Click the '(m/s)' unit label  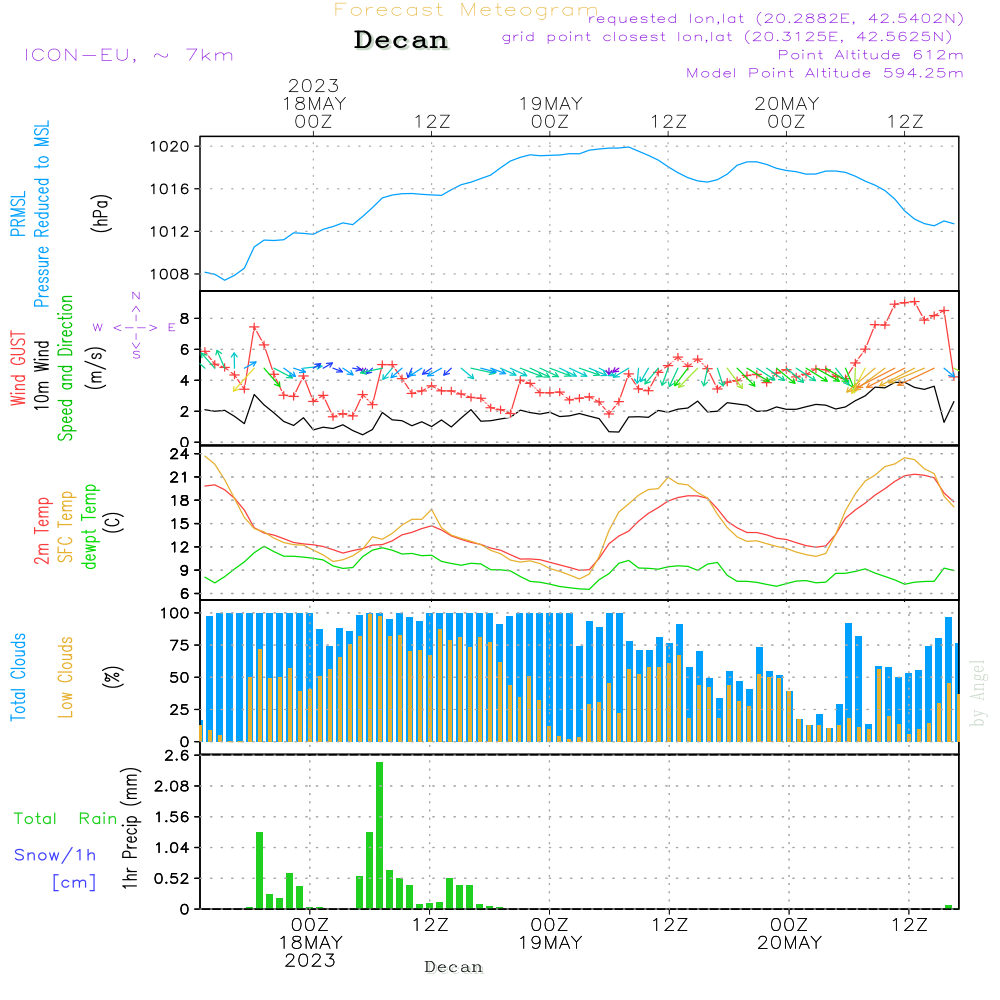click(x=96, y=368)
